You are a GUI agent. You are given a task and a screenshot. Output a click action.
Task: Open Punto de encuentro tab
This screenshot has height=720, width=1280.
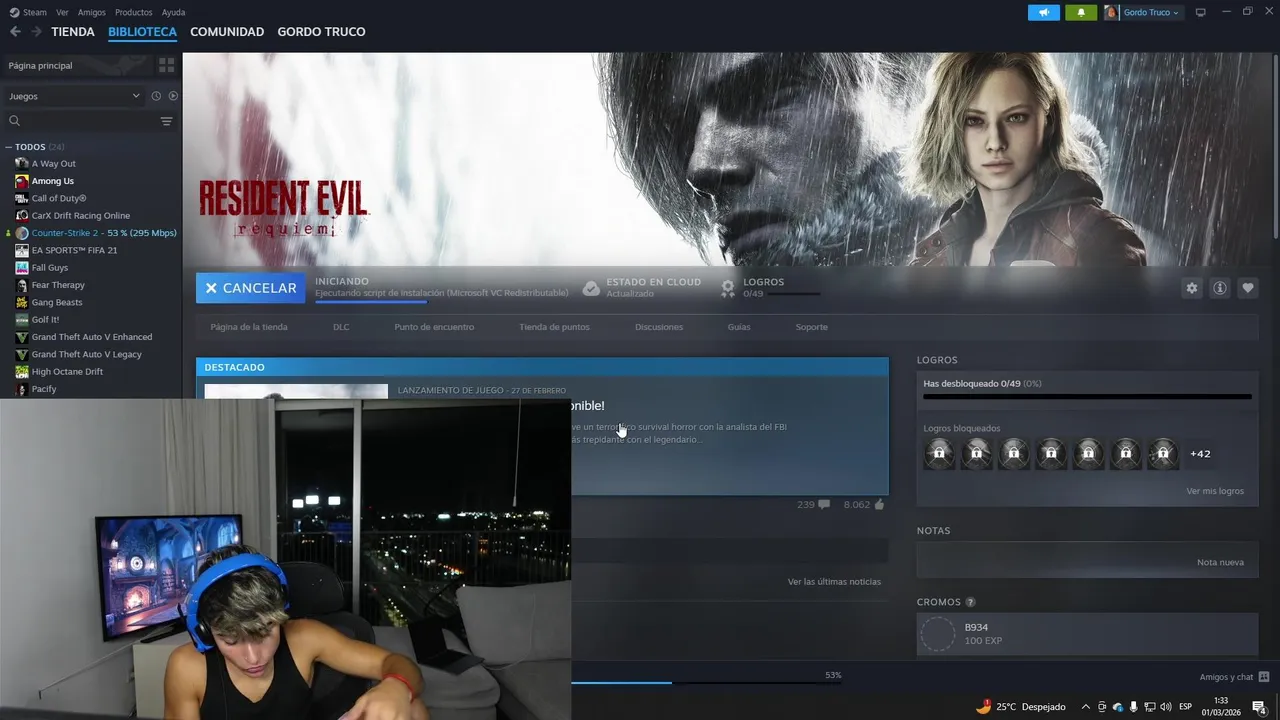tap(434, 327)
